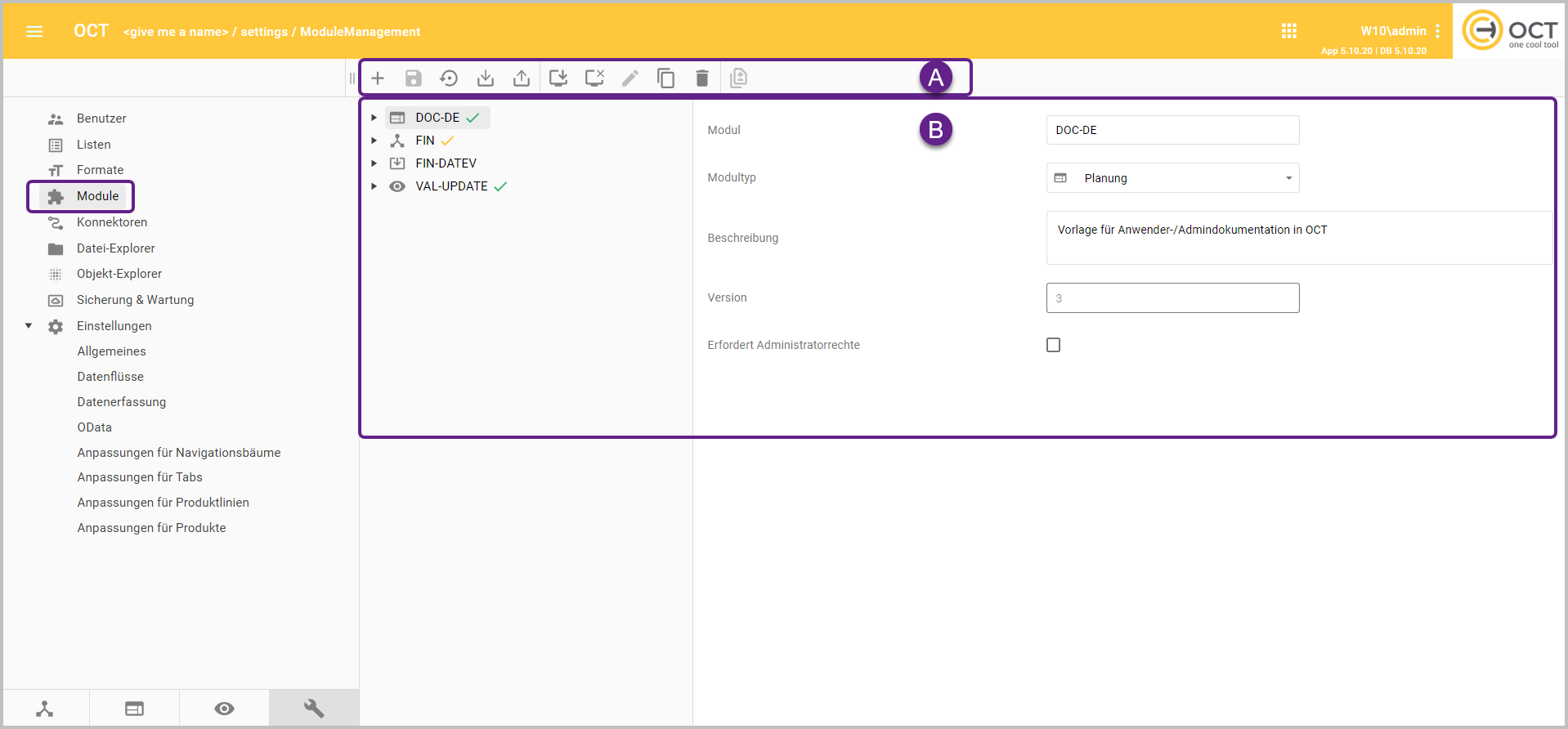Enable Erfordert Administratorrechte checkbox
This screenshot has height=729, width=1568.
[1053, 345]
